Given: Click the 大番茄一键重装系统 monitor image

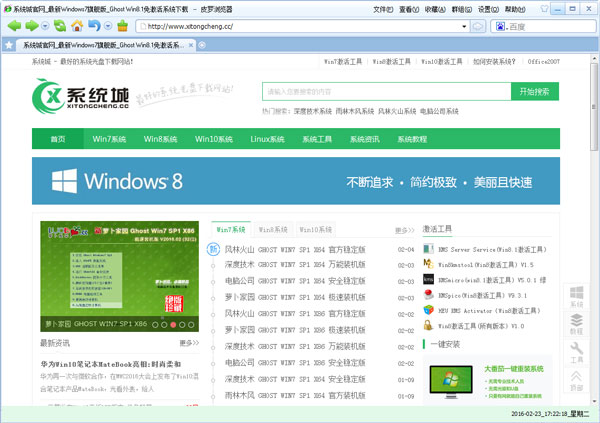Looking at the screenshot, I should point(451,382).
